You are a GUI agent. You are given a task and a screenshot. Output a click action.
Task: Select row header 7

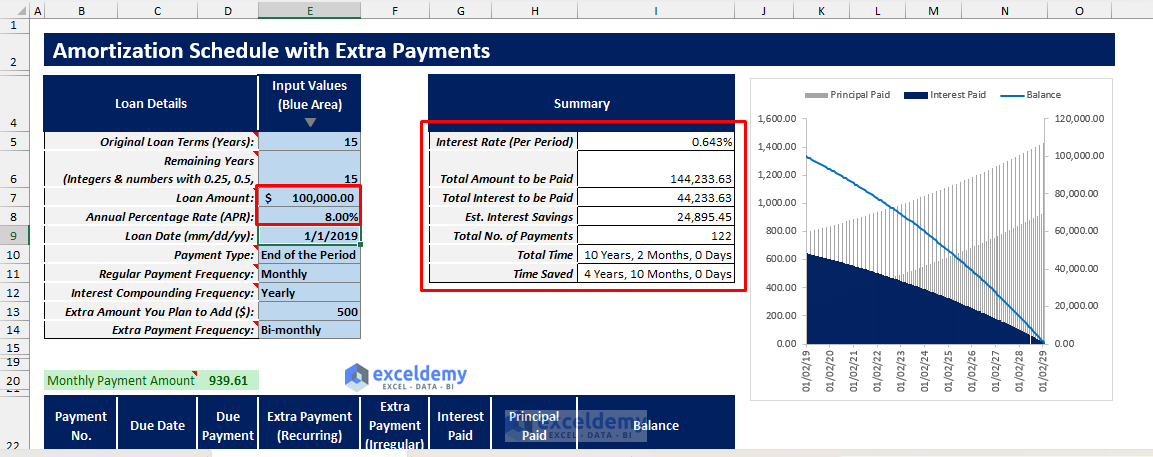point(15,197)
